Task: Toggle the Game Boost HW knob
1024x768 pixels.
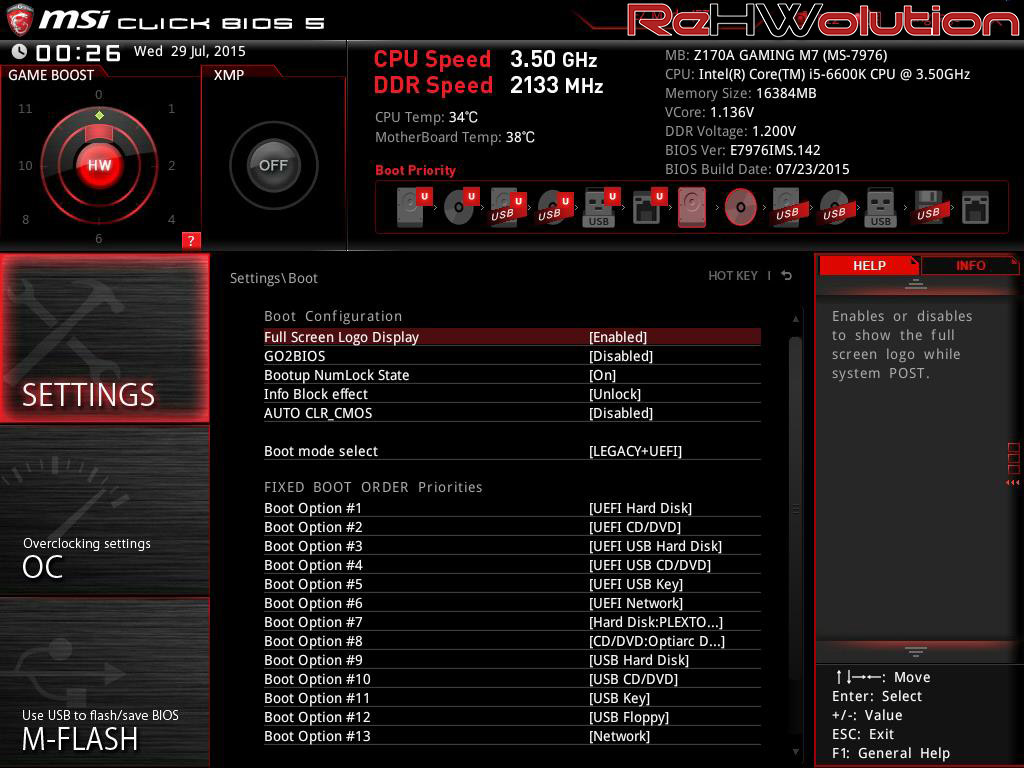Action: [99, 166]
